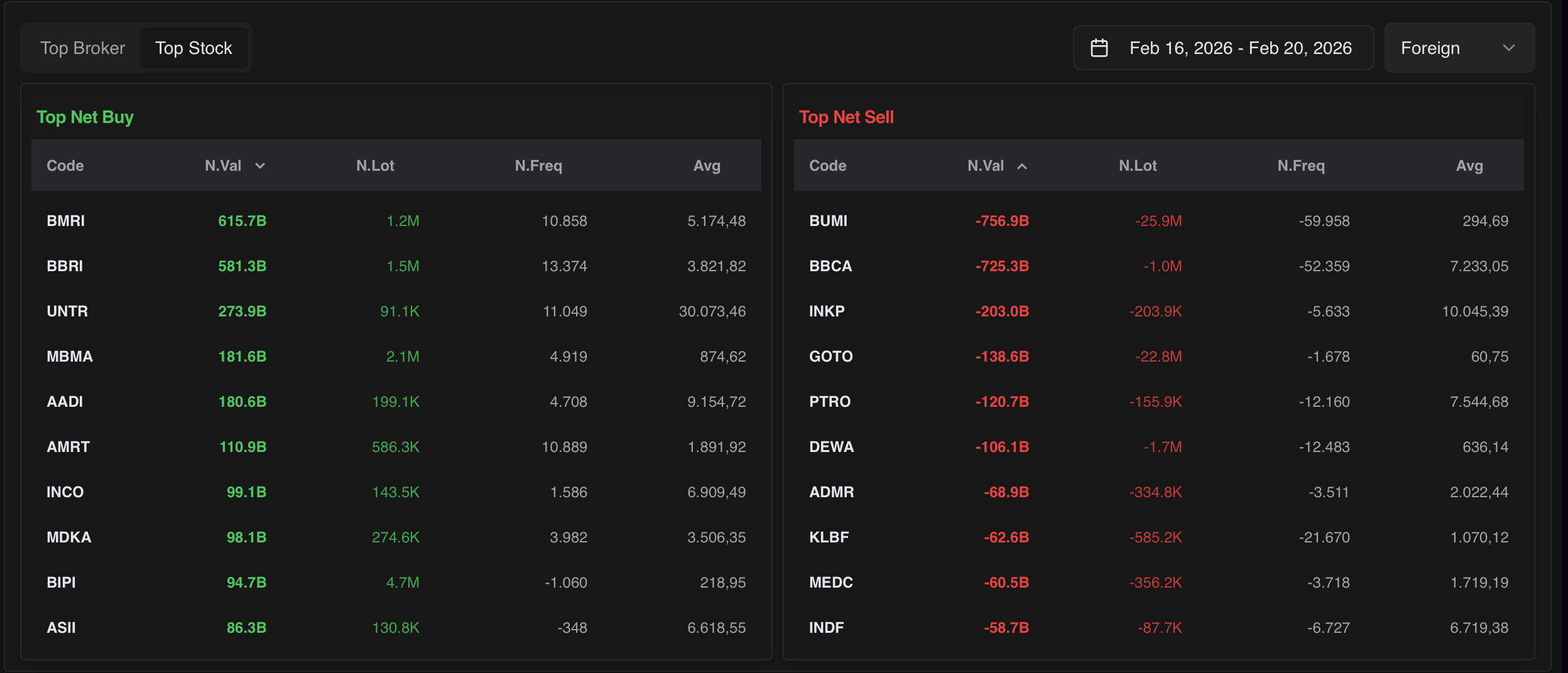Select the BBRI stock code
The height and width of the screenshot is (673, 1568).
pos(65,266)
